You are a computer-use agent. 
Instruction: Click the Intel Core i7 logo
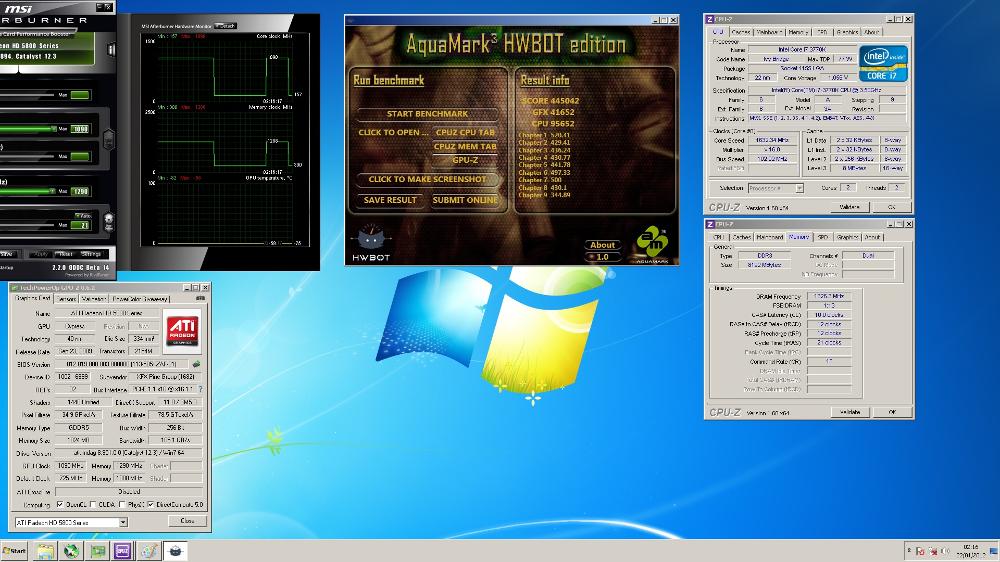click(x=883, y=63)
